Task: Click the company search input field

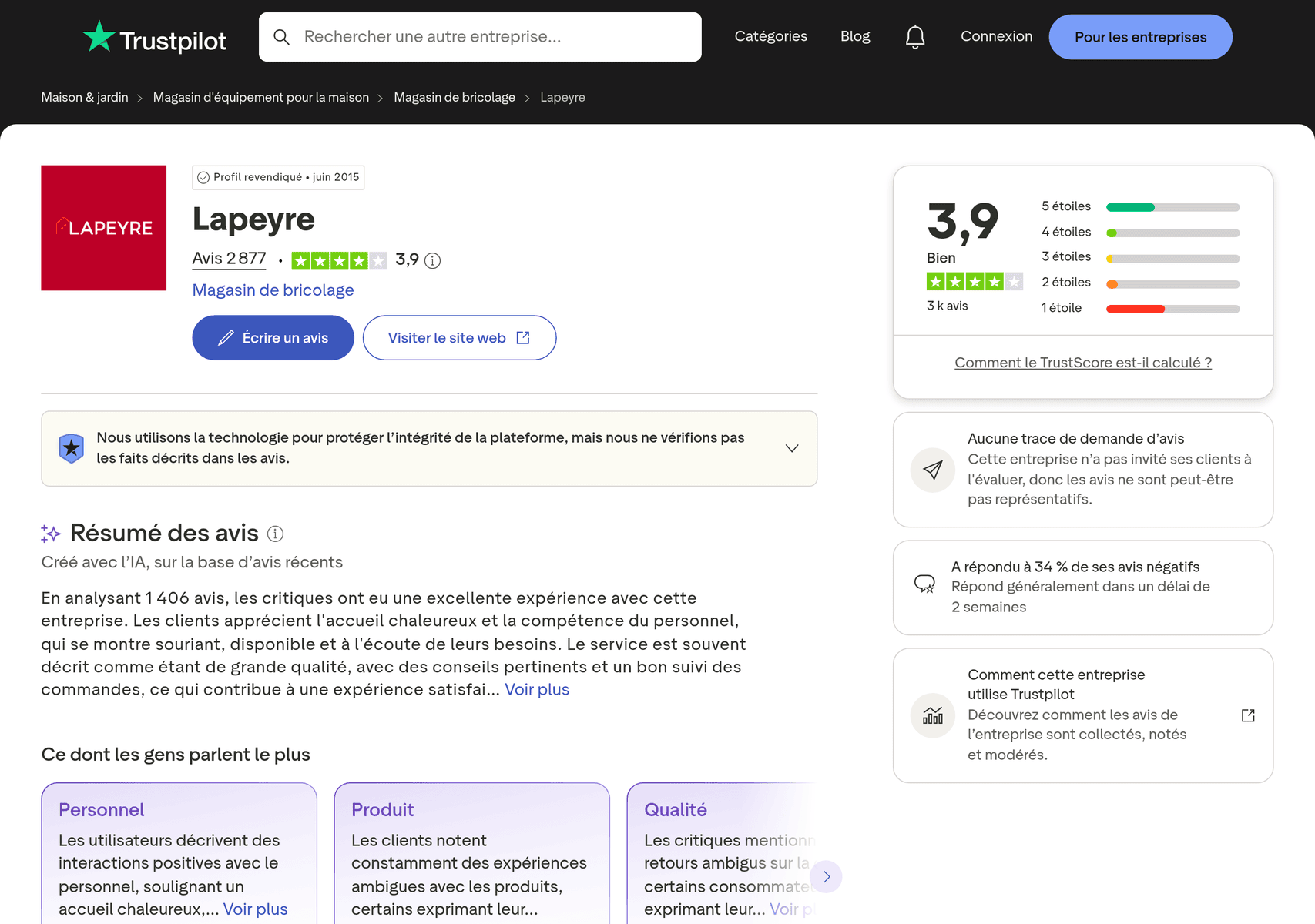Action: (x=480, y=37)
